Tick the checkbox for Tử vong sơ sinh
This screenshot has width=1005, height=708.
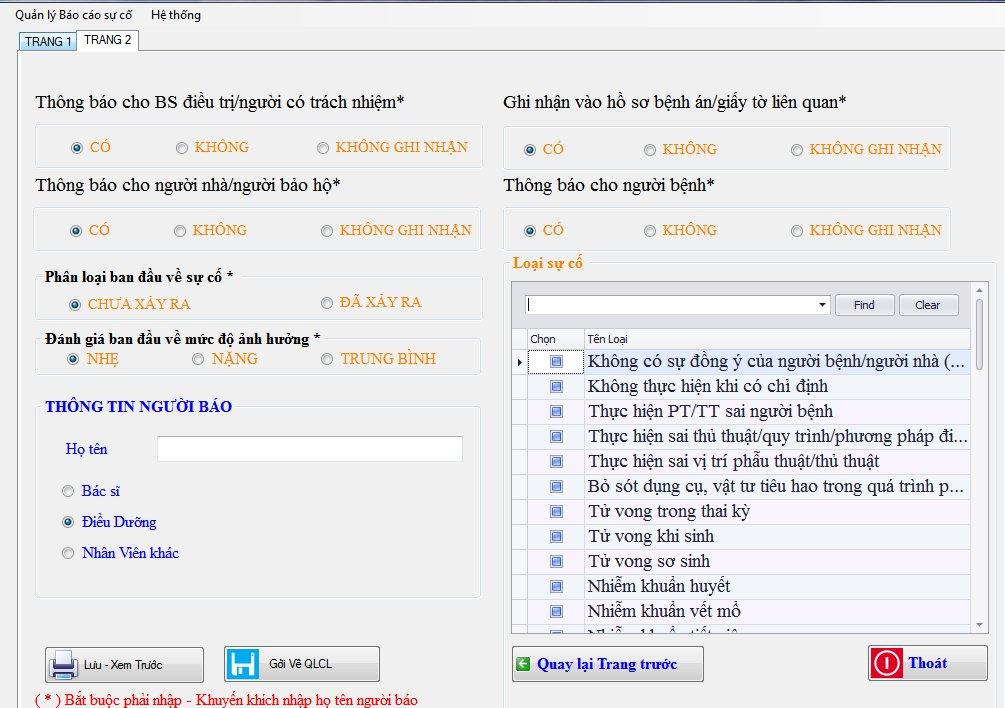[x=556, y=561]
